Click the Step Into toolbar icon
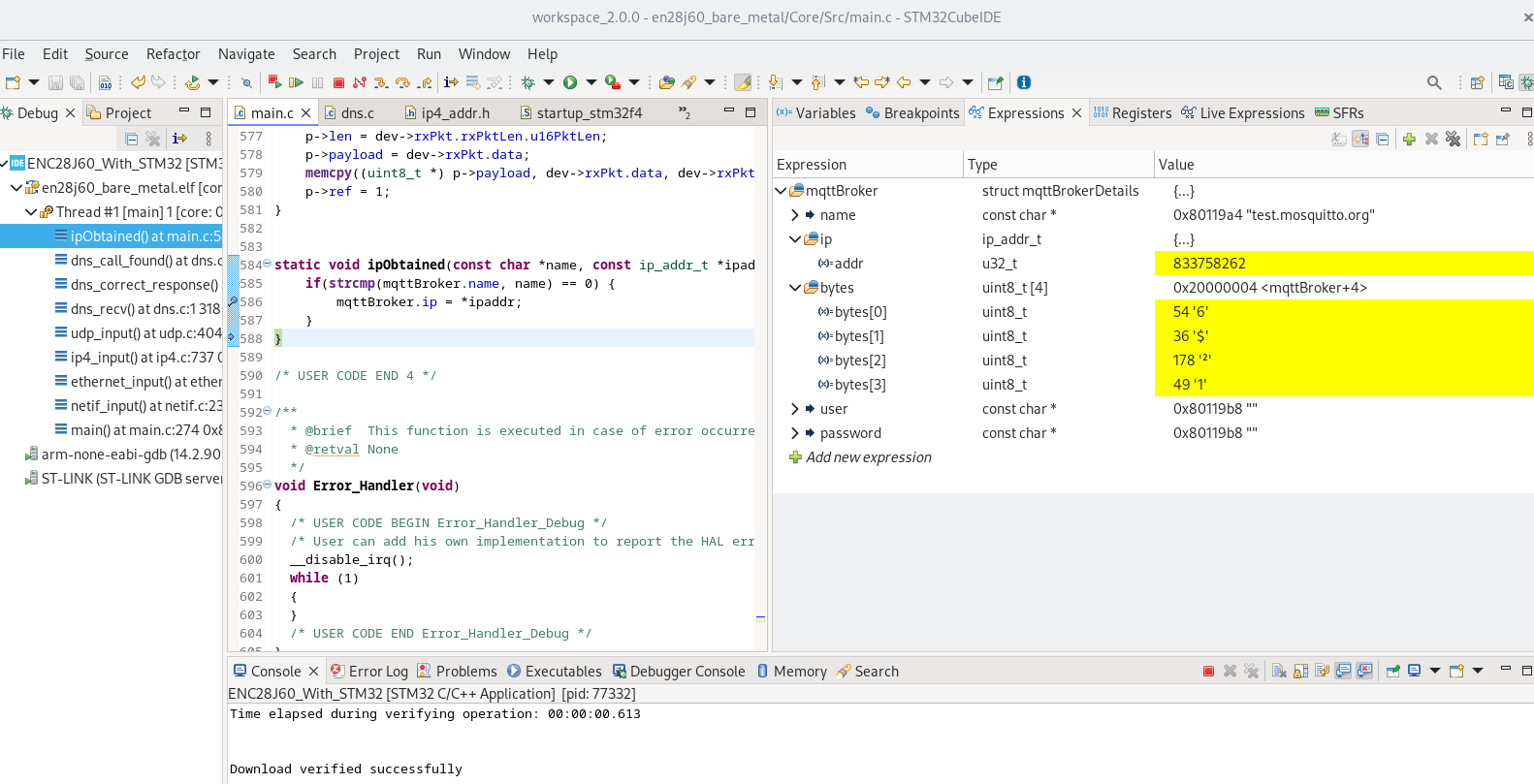 coord(381,83)
